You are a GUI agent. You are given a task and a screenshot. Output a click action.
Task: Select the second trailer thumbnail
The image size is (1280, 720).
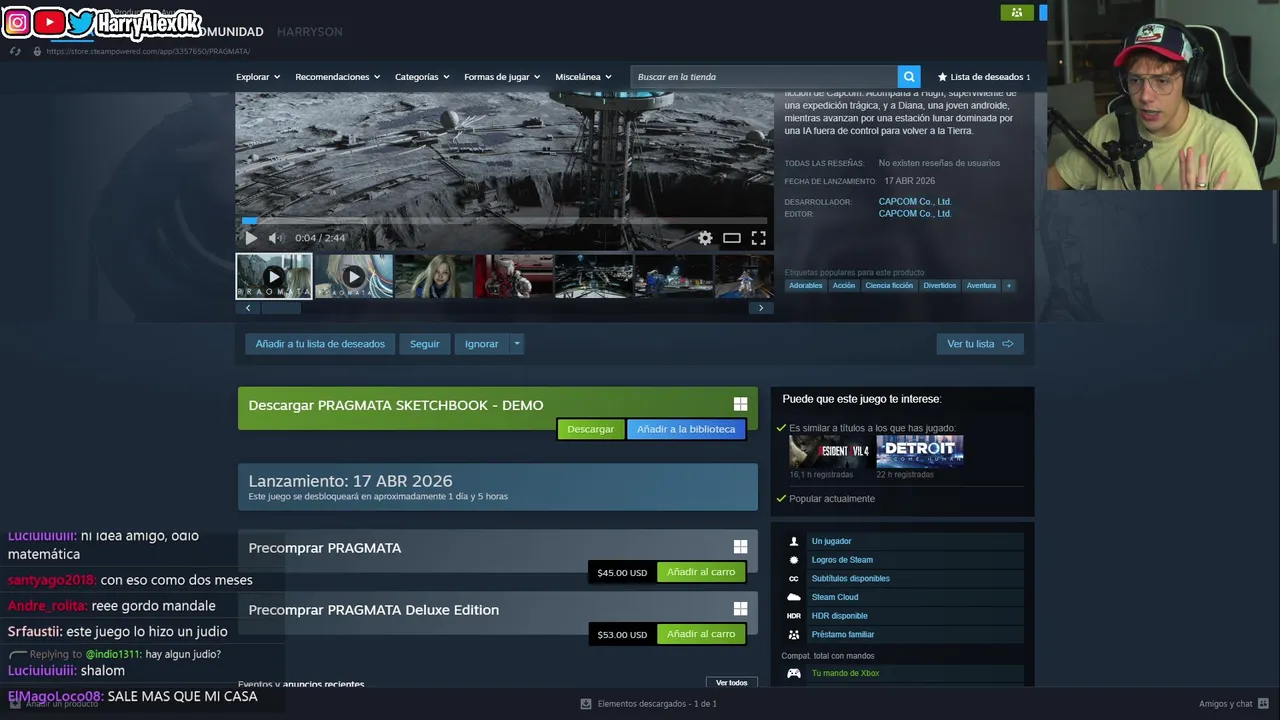(354, 276)
